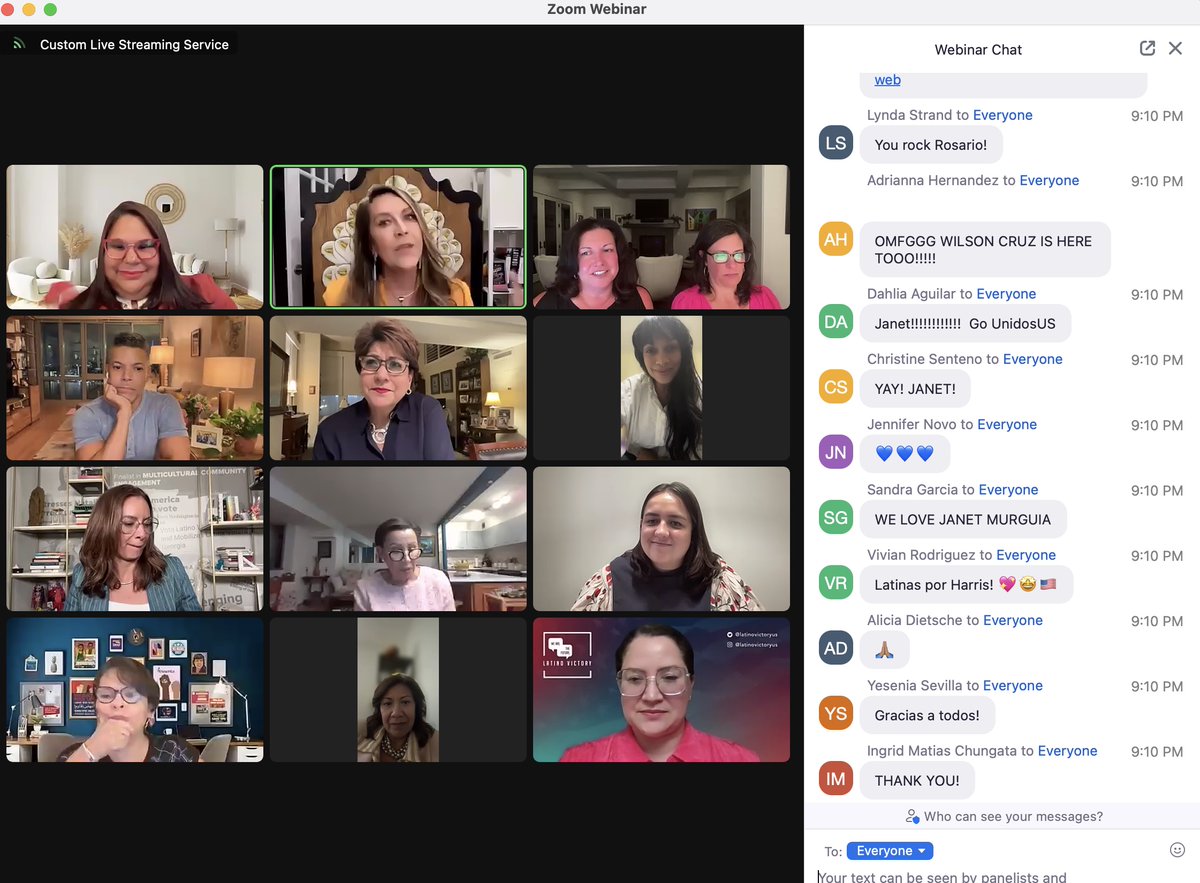Image resolution: width=1200 pixels, height=883 pixels.
Task: Click the Custom Live Streaming Service label
Action: click(x=134, y=44)
